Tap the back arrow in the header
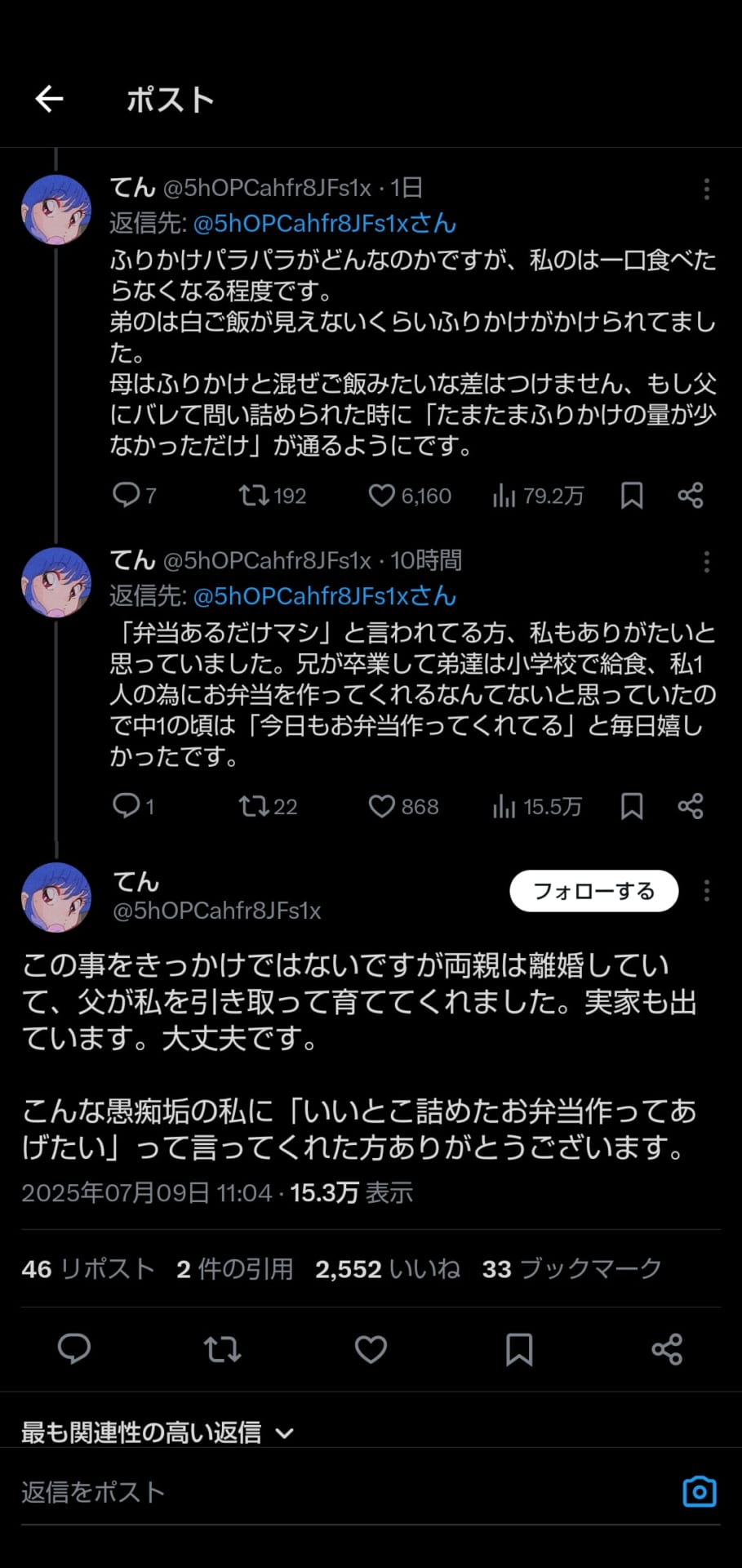Viewport: 742px width, 1568px height. coord(49,99)
